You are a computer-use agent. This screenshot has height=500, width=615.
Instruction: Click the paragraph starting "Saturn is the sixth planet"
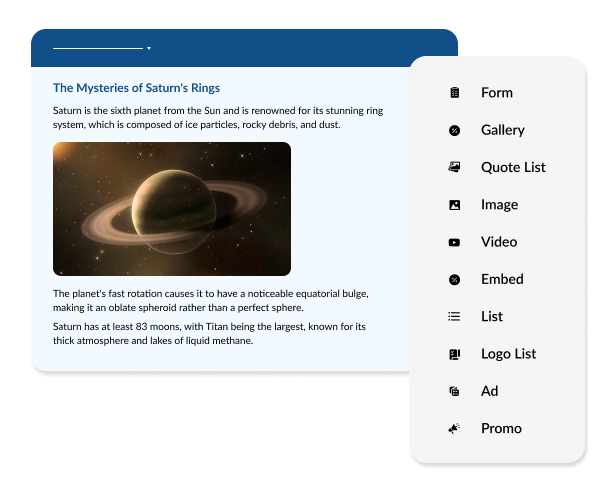pyautogui.click(x=217, y=118)
